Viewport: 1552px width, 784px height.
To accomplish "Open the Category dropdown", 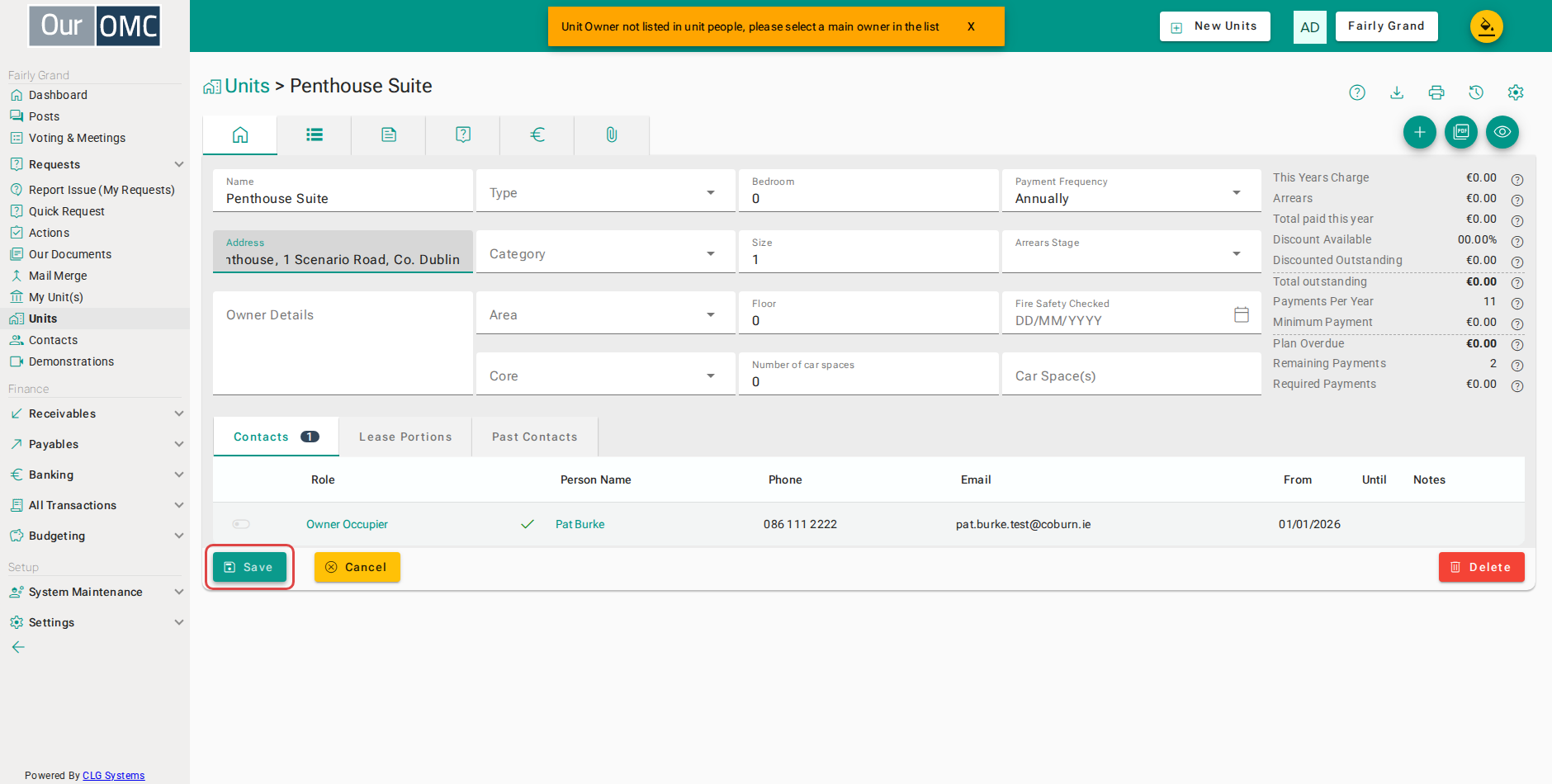I will pyautogui.click(x=606, y=253).
